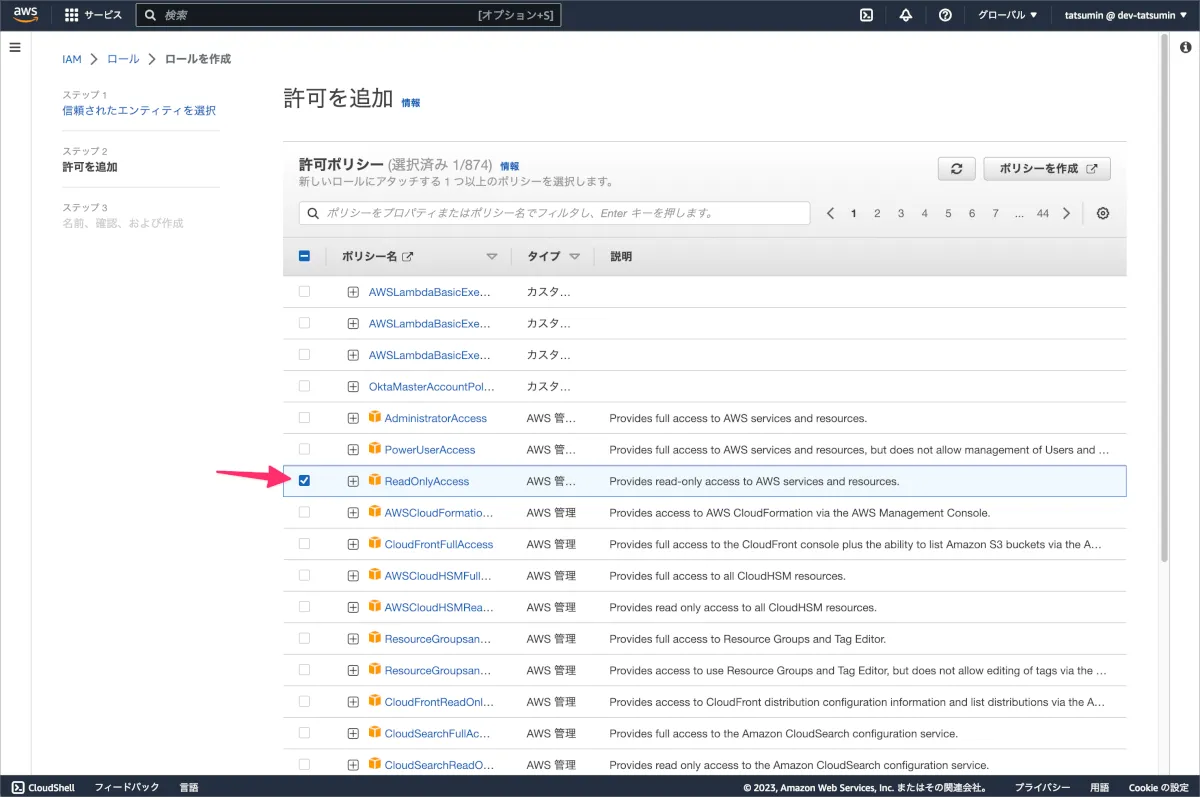Image resolution: width=1200 pixels, height=797 pixels.
Task: Check the AdministratorAccess policy checkbox
Action: 304,418
